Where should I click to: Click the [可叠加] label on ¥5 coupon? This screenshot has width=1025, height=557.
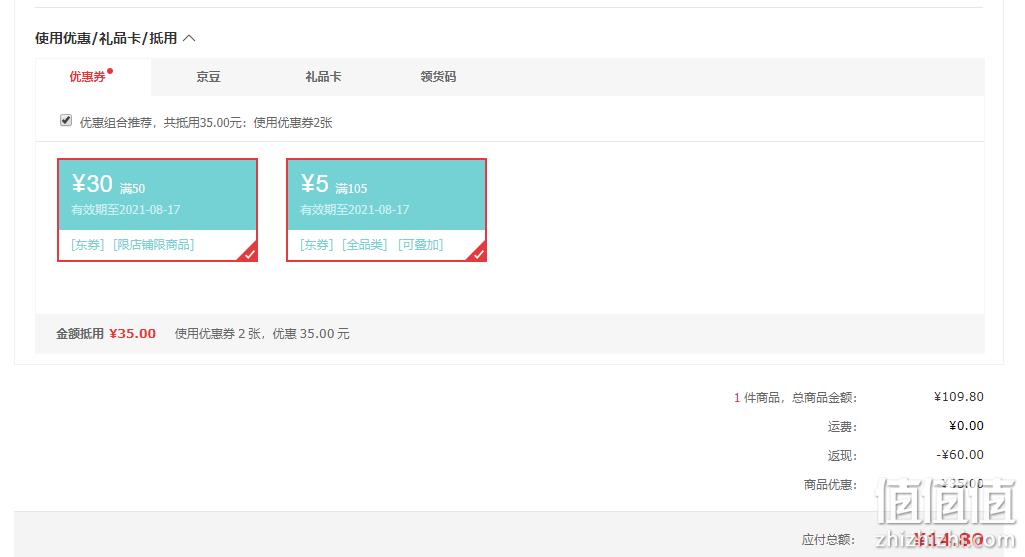[420, 245]
